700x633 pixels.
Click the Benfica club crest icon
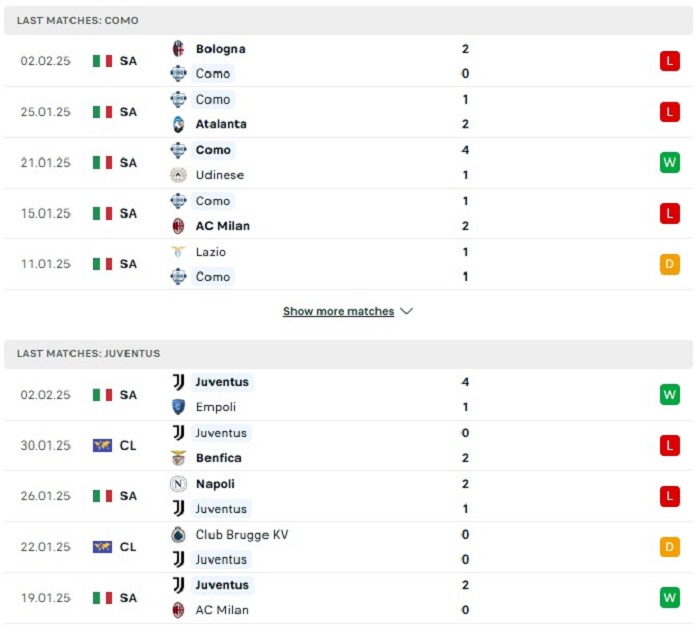point(178,458)
